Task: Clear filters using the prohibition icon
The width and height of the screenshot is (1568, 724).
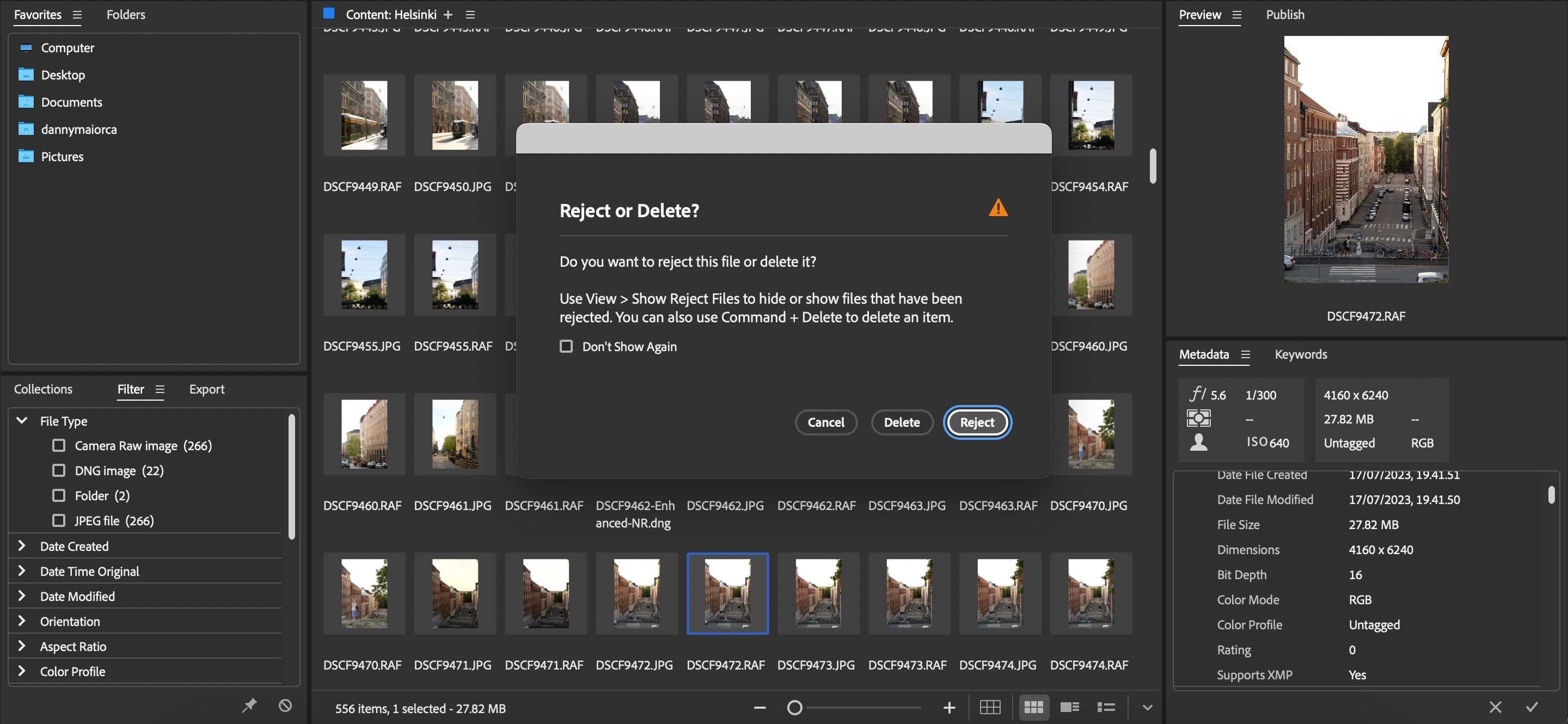Action: [285, 705]
